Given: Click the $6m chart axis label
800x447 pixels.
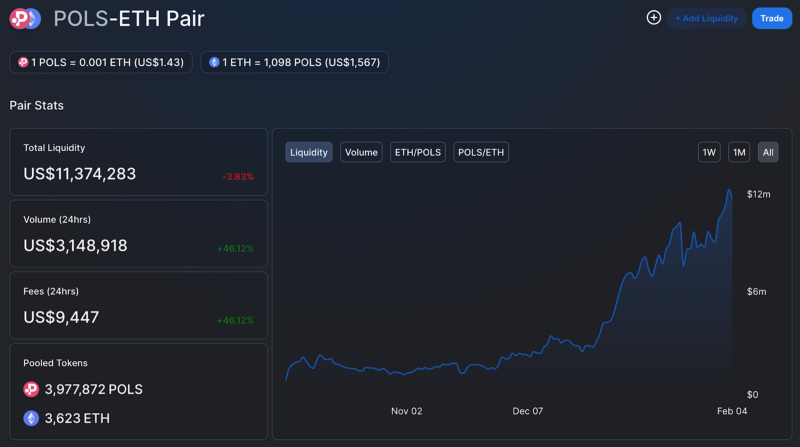Looking at the screenshot, I should tap(757, 291).
